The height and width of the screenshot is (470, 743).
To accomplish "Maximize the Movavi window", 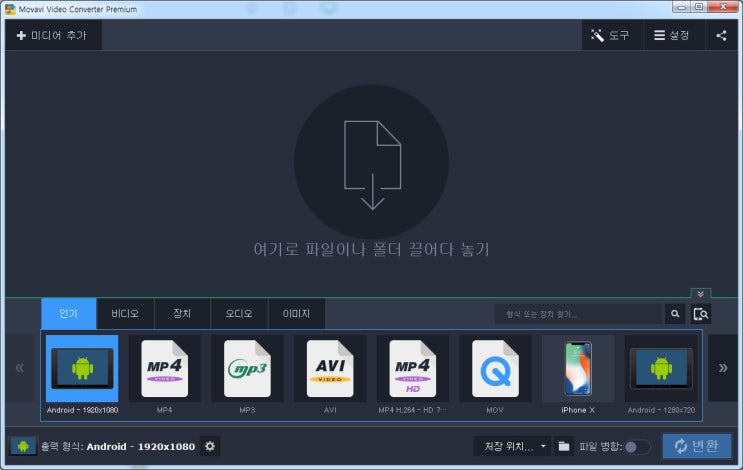I will click(x=699, y=7).
